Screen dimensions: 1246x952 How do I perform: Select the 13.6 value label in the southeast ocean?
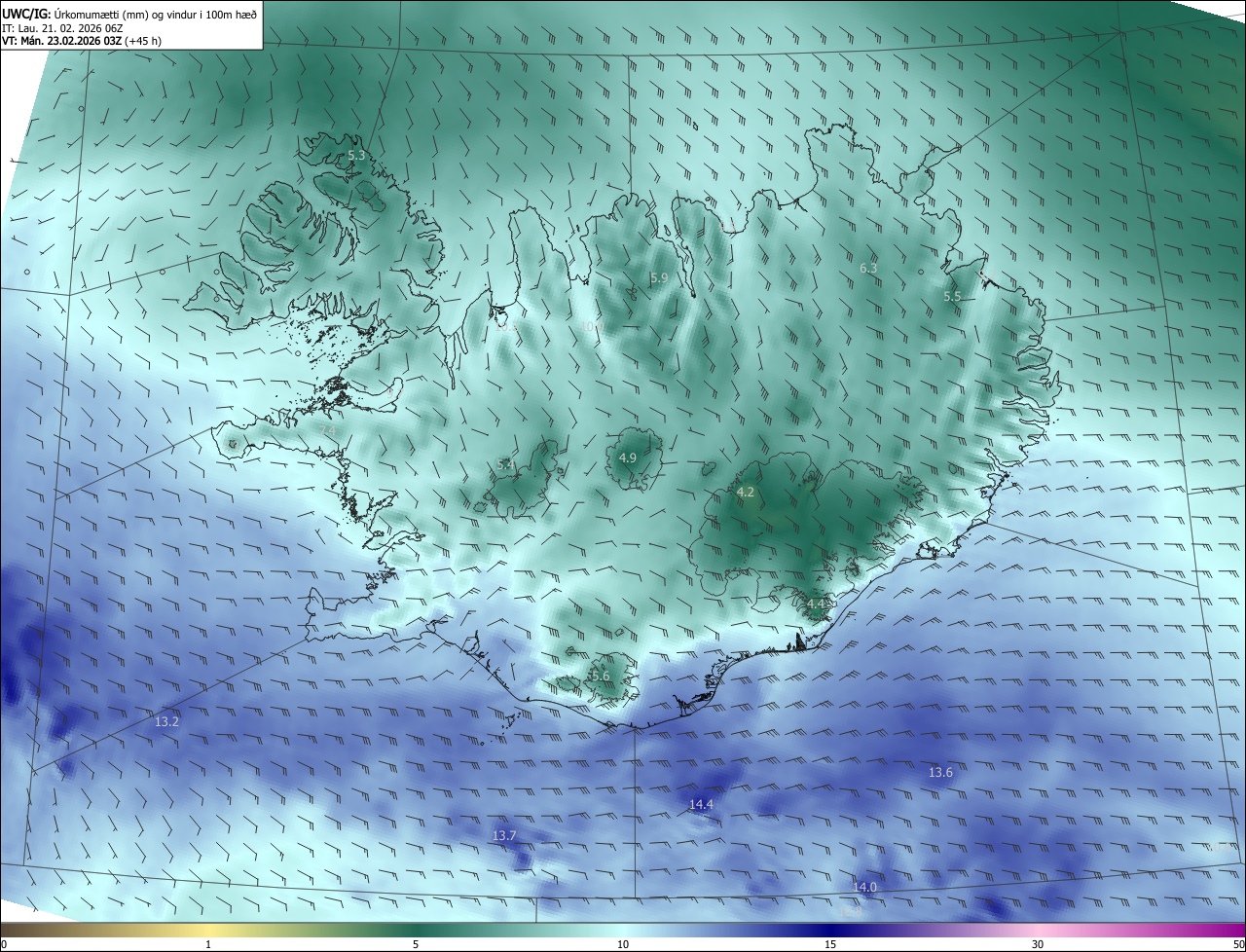click(940, 773)
